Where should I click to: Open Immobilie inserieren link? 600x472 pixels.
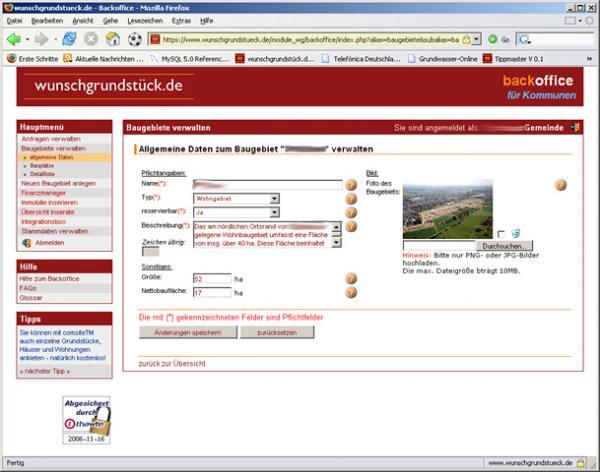[x=49, y=203]
